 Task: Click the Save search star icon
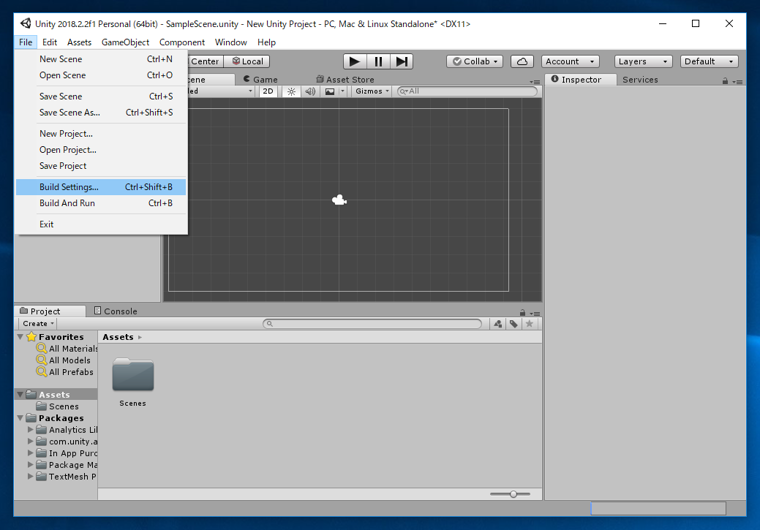pyautogui.click(x=529, y=323)
